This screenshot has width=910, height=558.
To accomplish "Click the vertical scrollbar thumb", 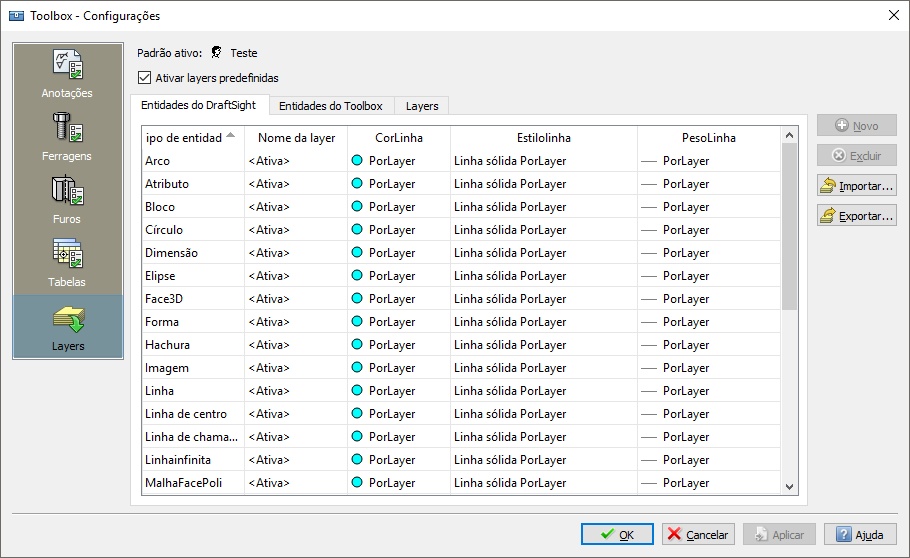I will point(789,226).
